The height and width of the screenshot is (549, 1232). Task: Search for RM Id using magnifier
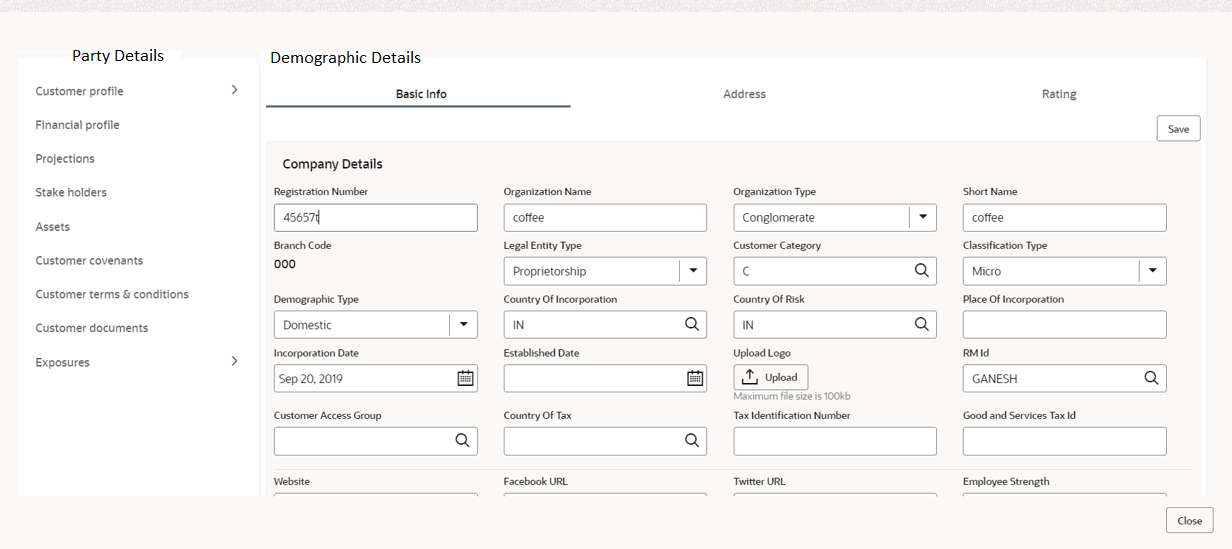[1151, 379]
